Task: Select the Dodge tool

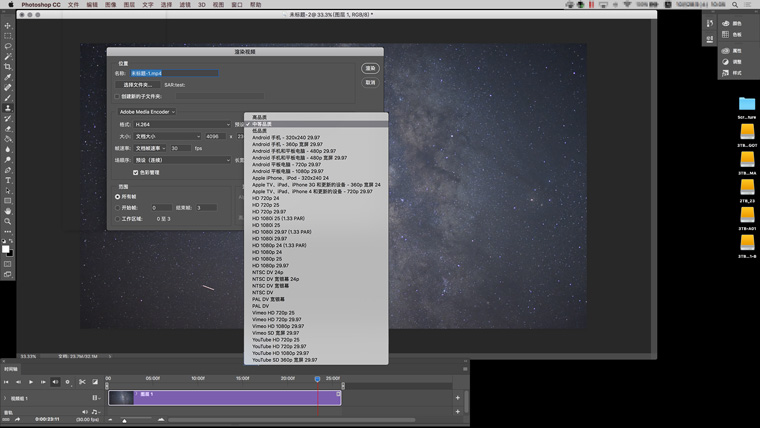Action: 7,159
